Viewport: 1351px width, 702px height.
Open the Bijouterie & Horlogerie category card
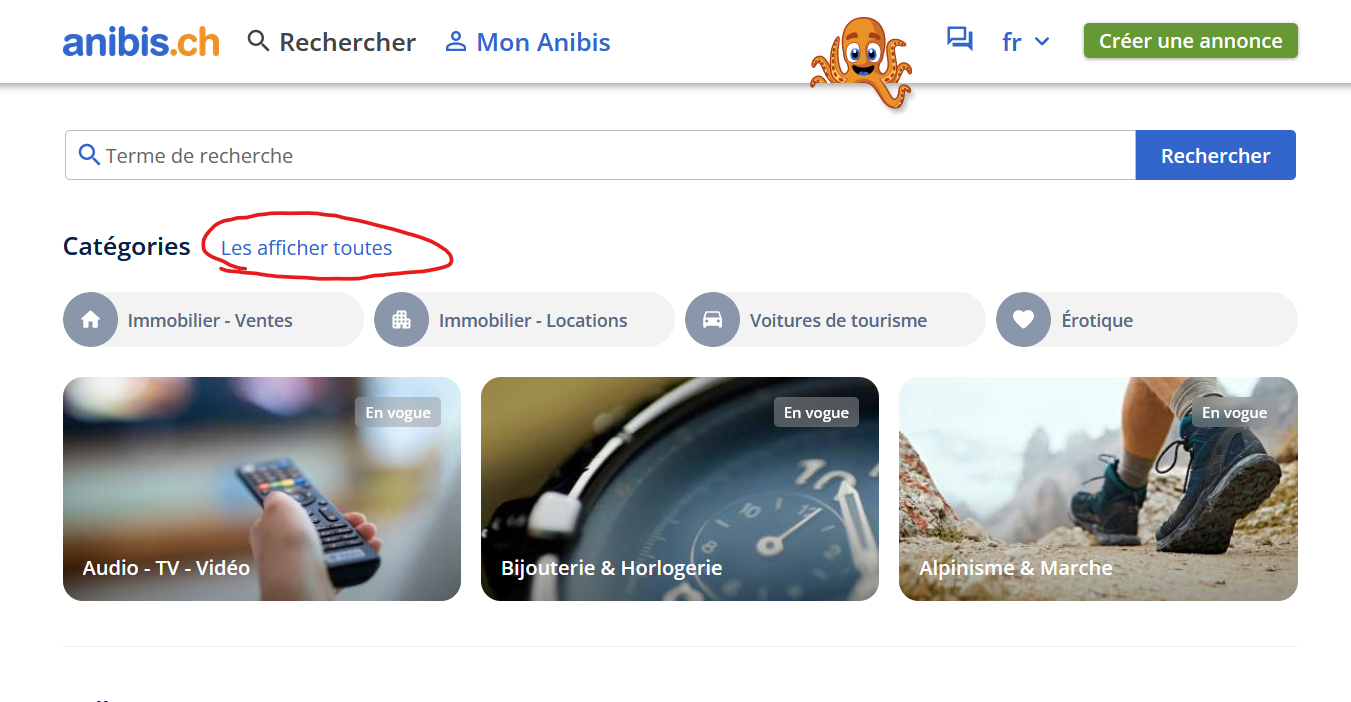click(x=680, y=489)
